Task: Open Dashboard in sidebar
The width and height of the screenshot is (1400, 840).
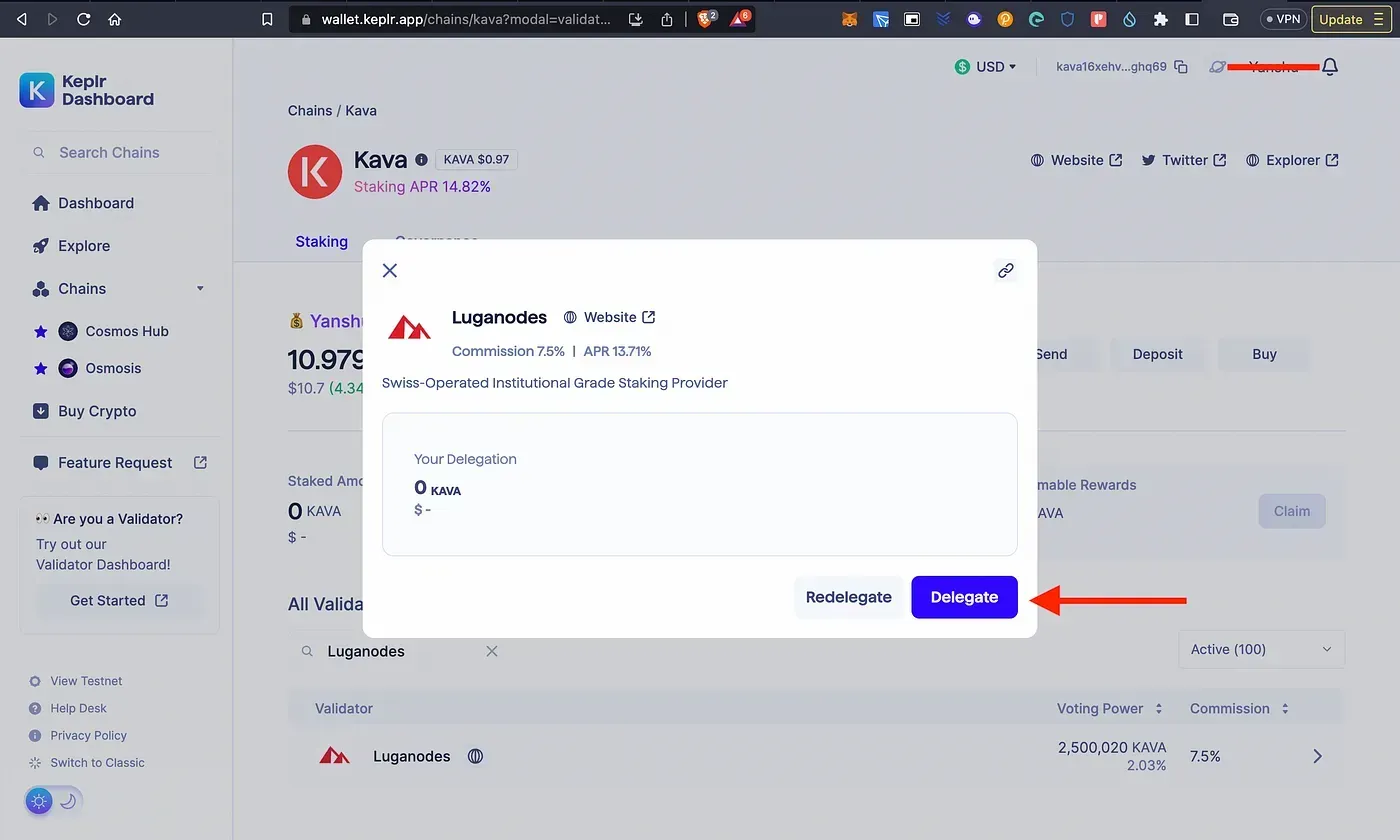Action: (83, 203)
